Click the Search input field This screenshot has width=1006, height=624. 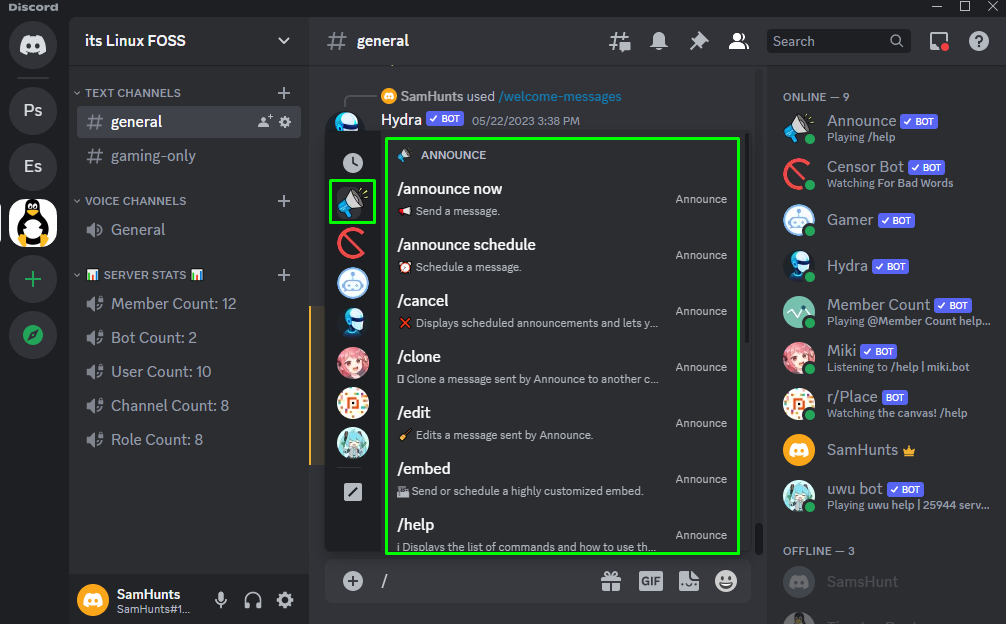838,41
